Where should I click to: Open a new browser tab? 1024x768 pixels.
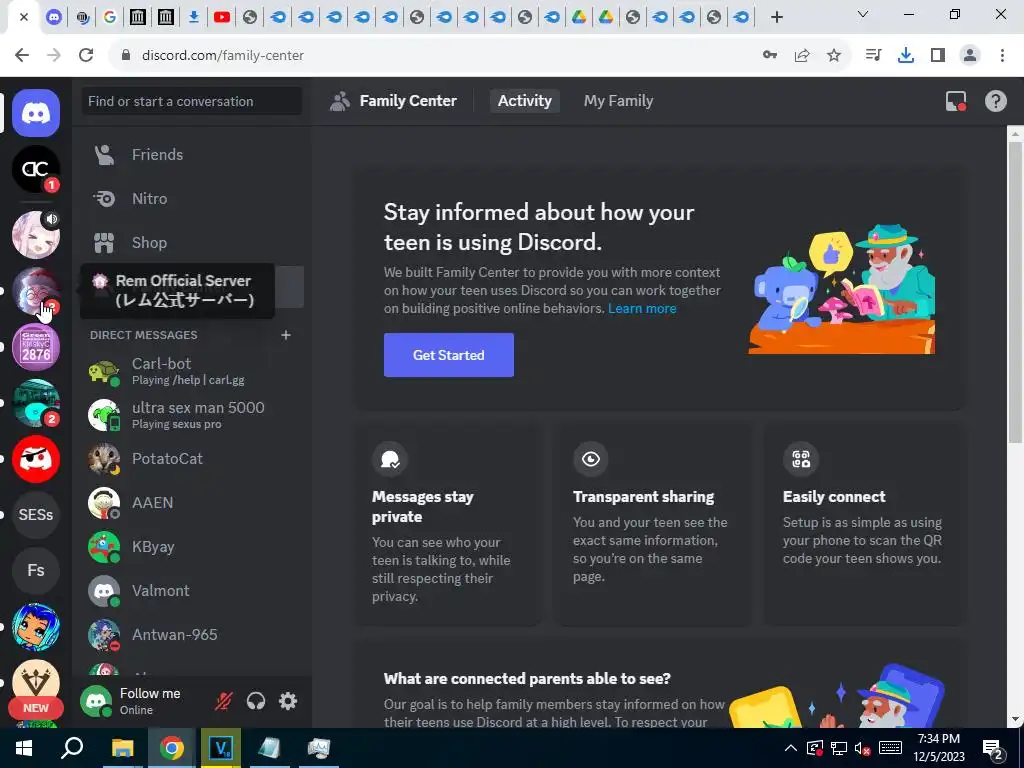point(776,17)
